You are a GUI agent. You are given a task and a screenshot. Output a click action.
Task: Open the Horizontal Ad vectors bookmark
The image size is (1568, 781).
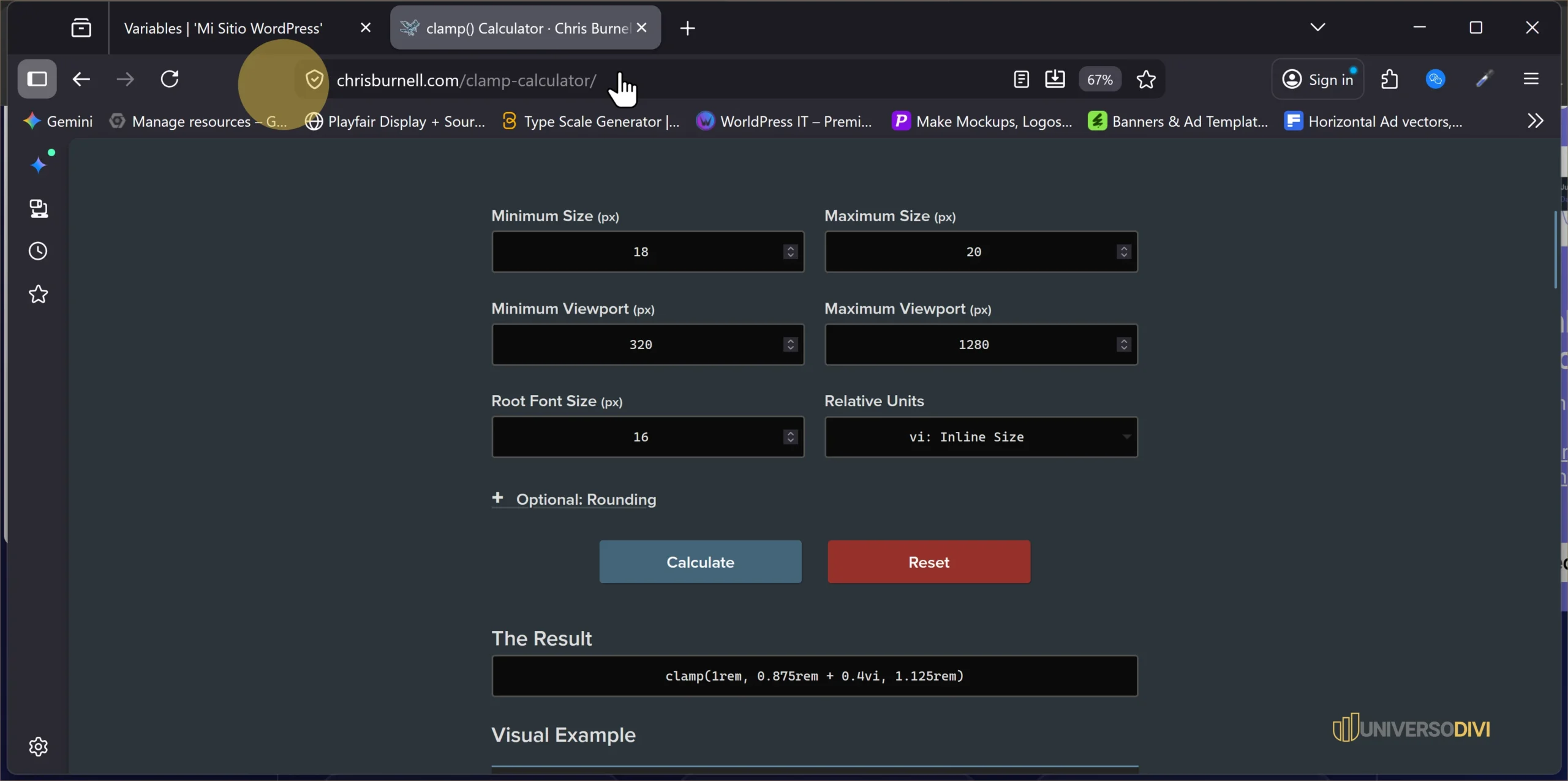coord(1374,121)
